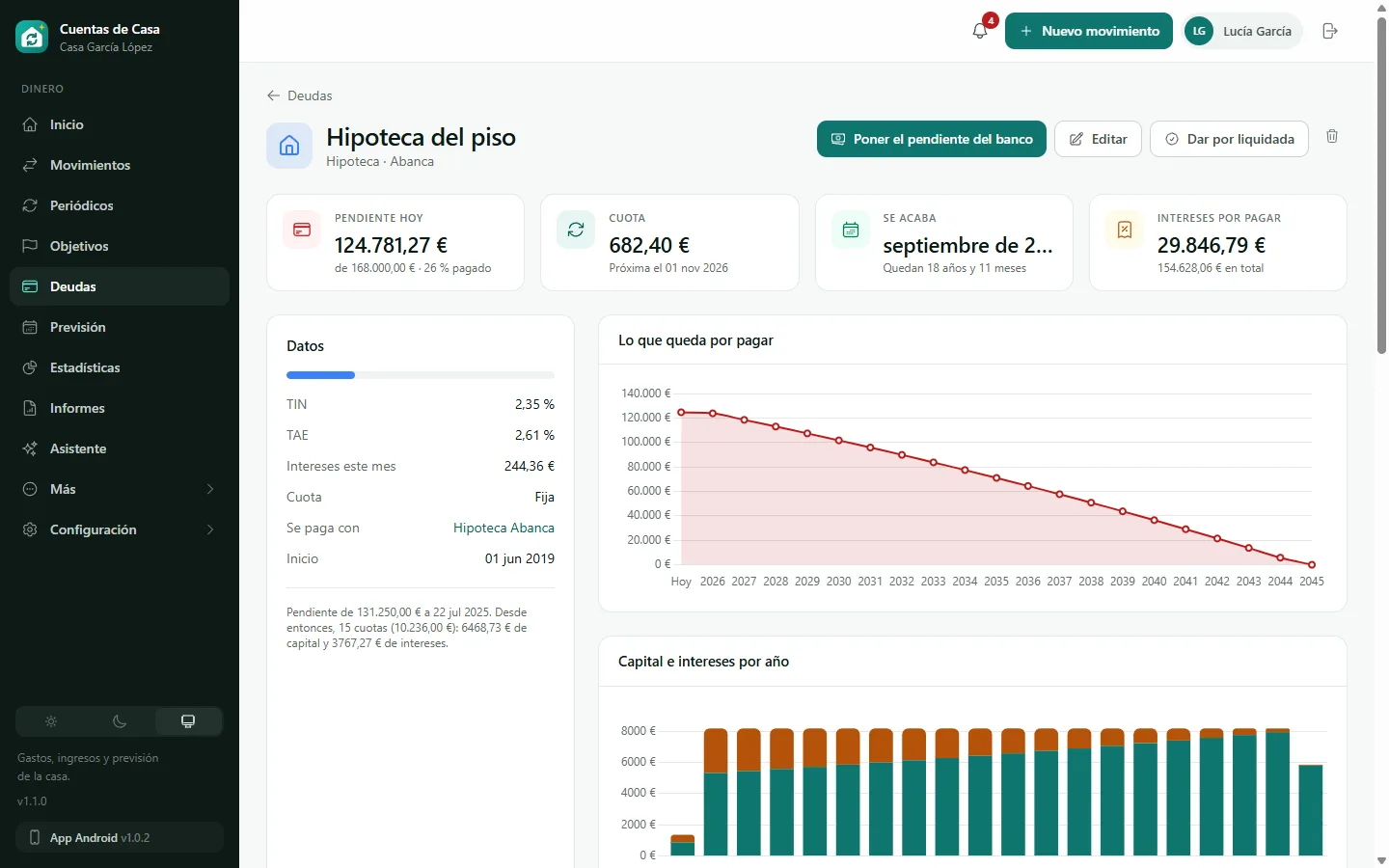Click the 2045 data point on the chart

1312,564
